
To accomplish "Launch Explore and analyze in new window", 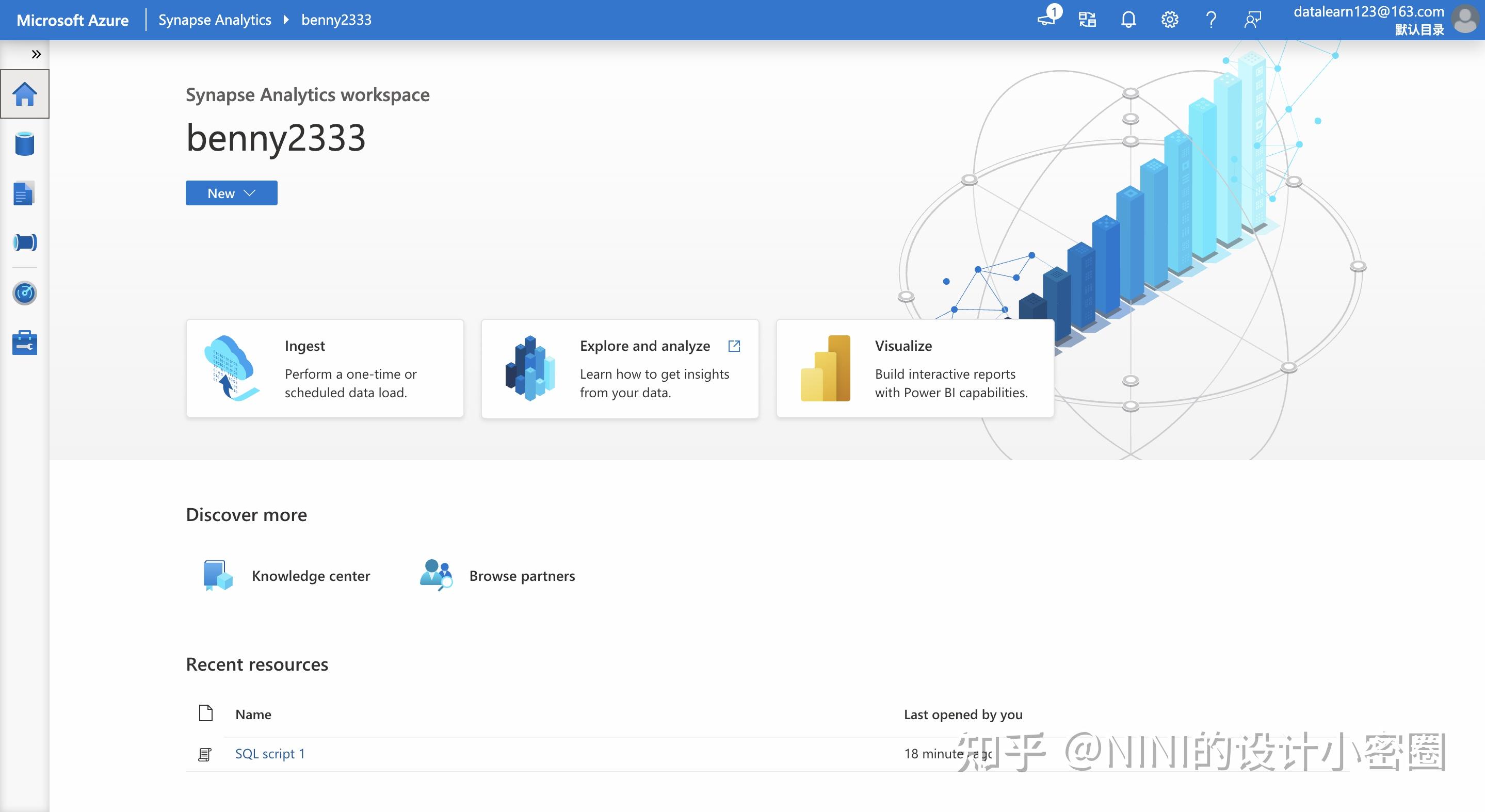I will 734,346.
